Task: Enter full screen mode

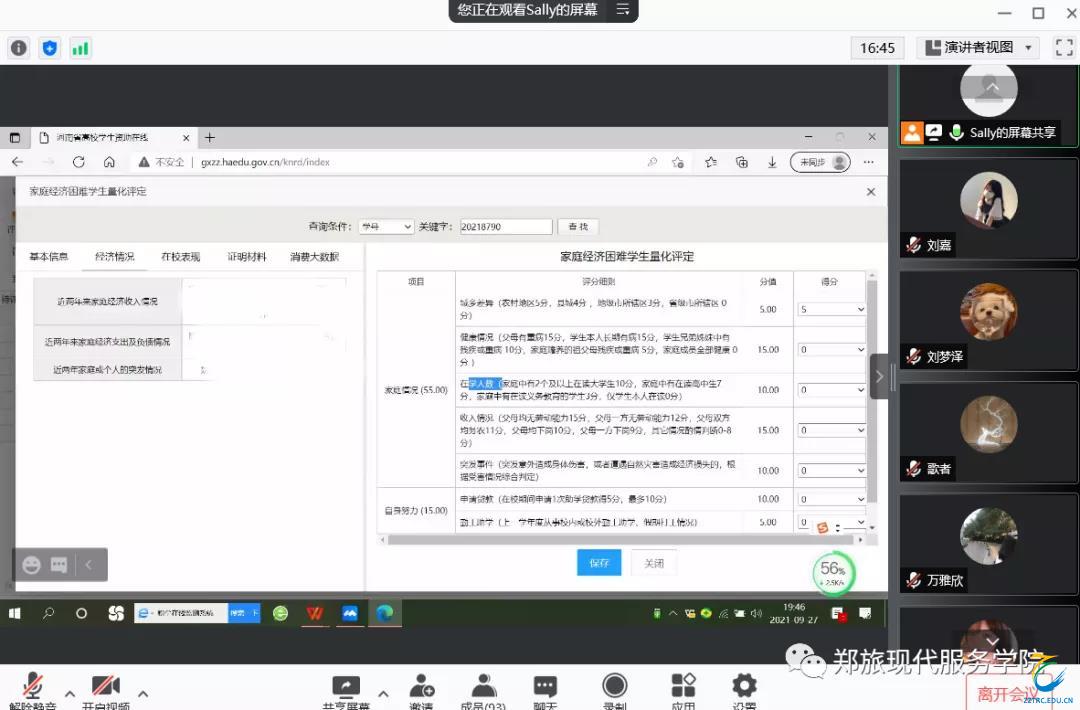Action: point(1063,47)
